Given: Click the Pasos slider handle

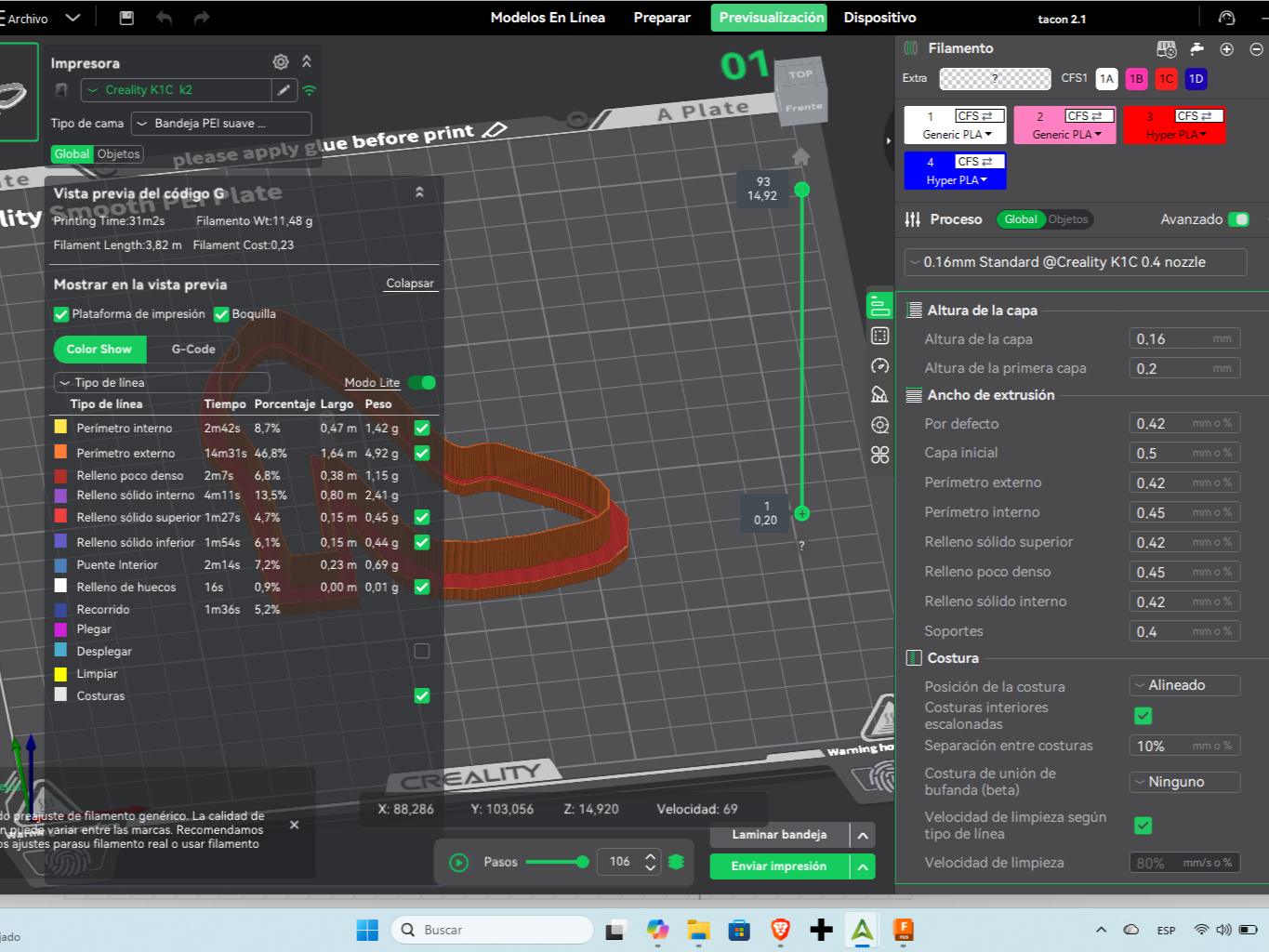Looking at the screenshot, I should (582, 862).
